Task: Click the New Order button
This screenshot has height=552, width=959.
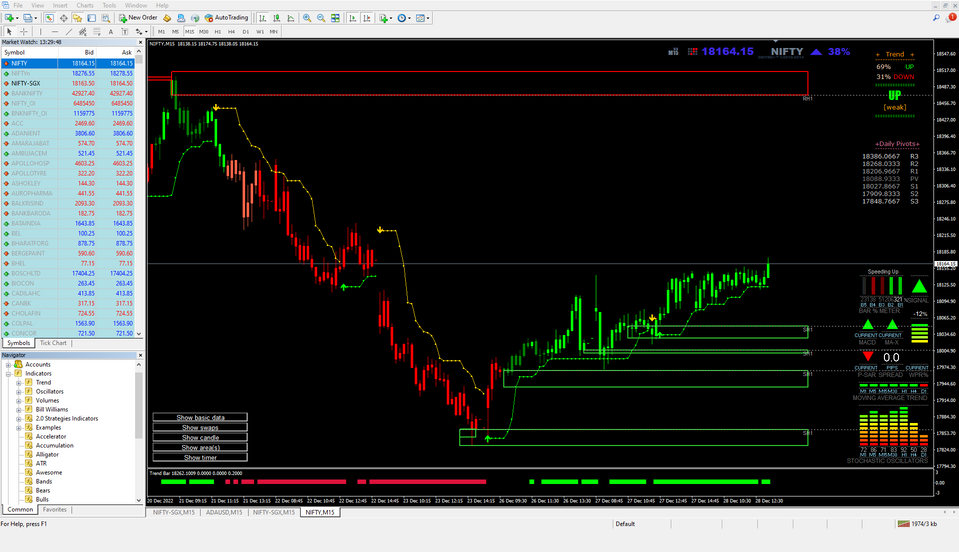Action: 138,18
